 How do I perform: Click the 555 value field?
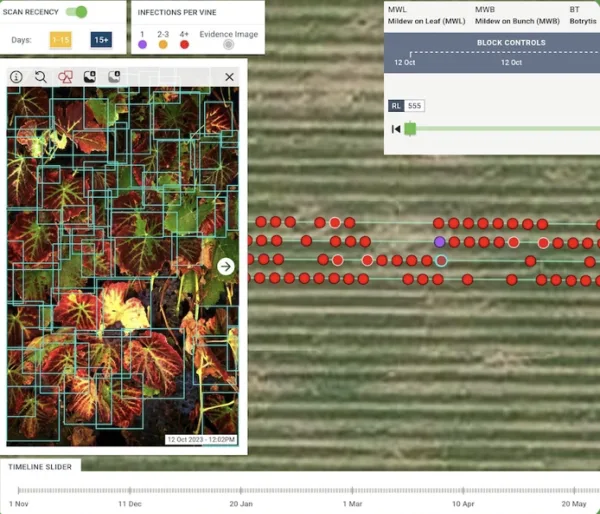click(414, 106)
